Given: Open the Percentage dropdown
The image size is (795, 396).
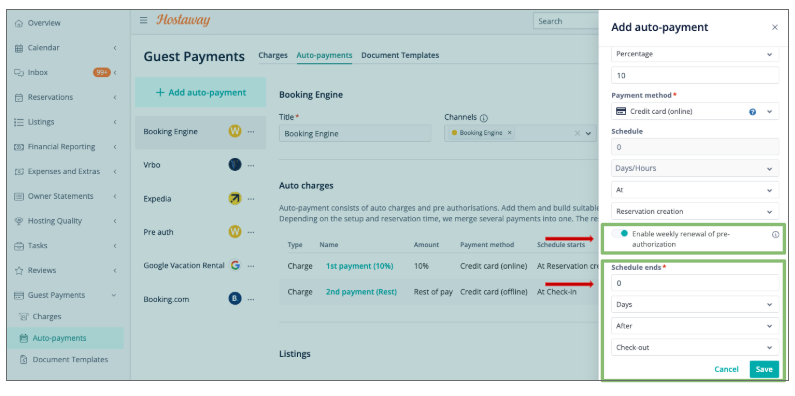Looking at the screenshot, I should tap(695, 54).
